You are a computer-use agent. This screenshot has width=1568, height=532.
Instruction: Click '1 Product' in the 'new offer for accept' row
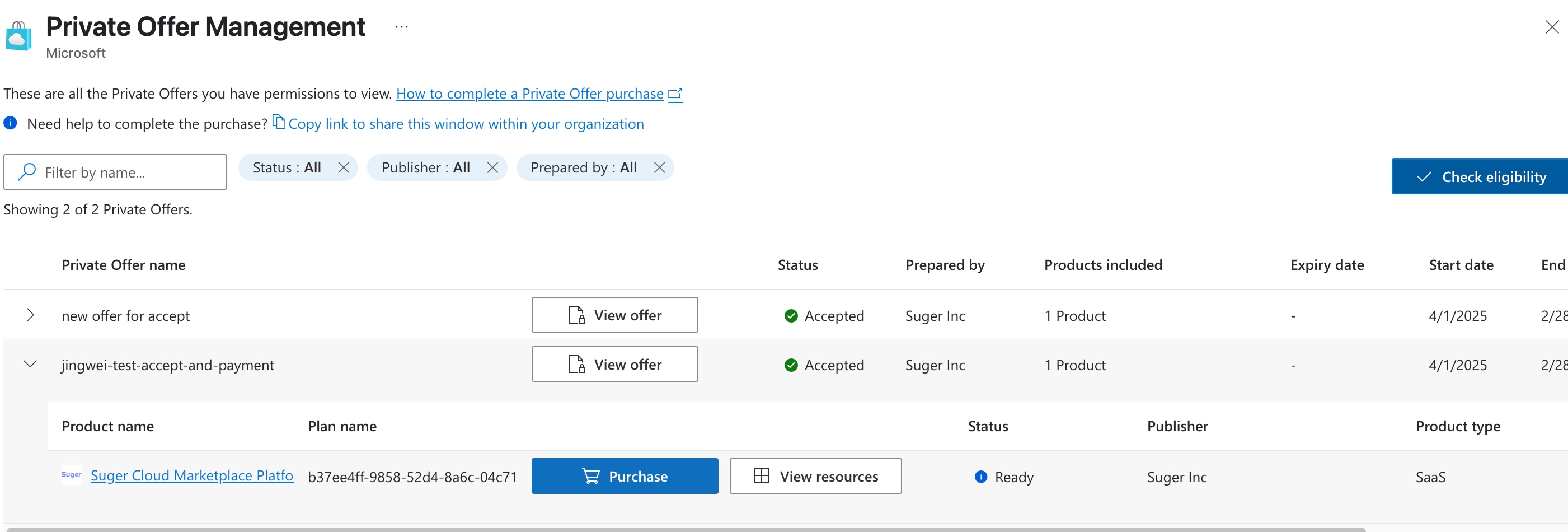tap(1075, 316)
